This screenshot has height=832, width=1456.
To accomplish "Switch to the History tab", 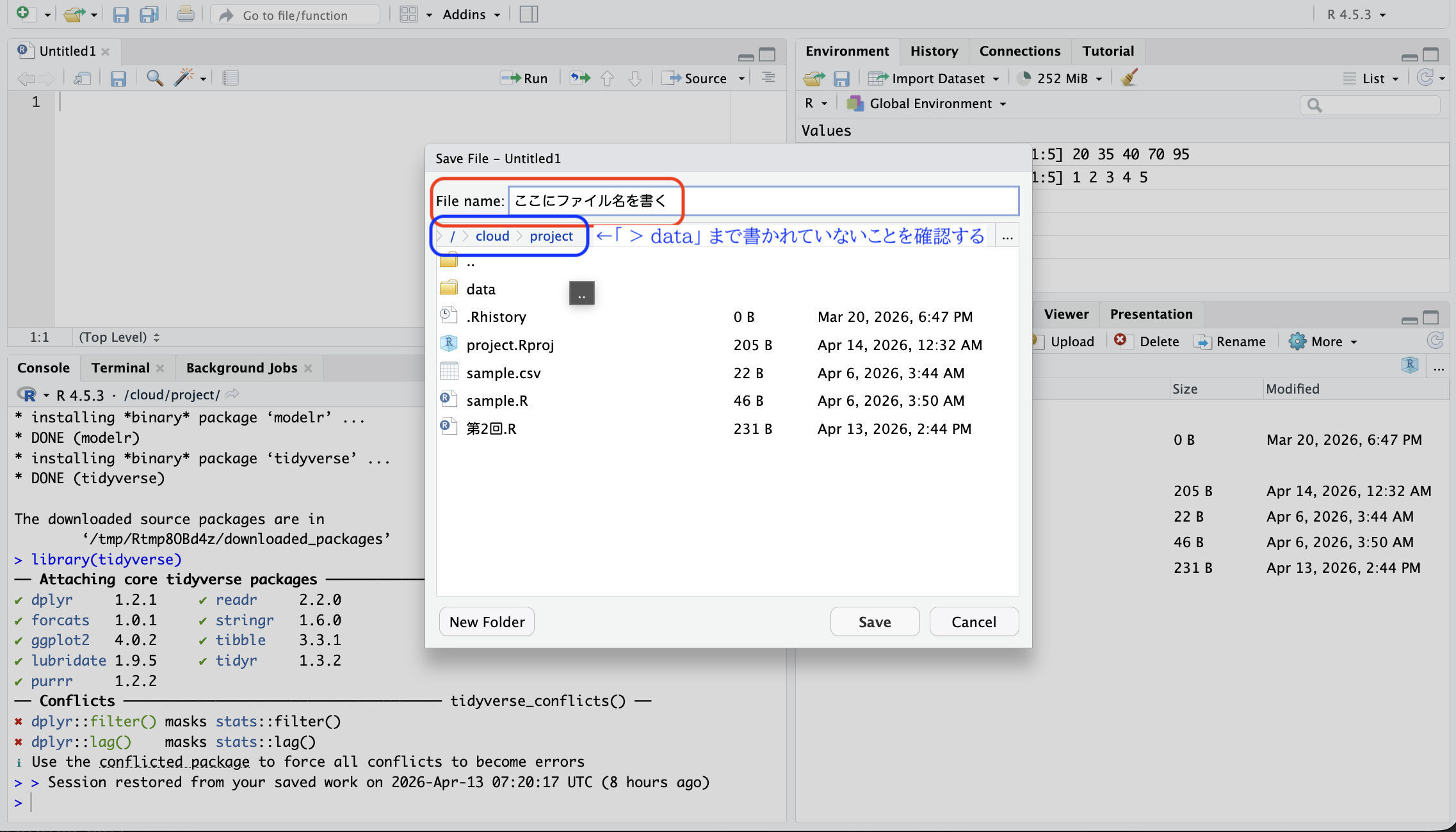I will click(934, 51).
